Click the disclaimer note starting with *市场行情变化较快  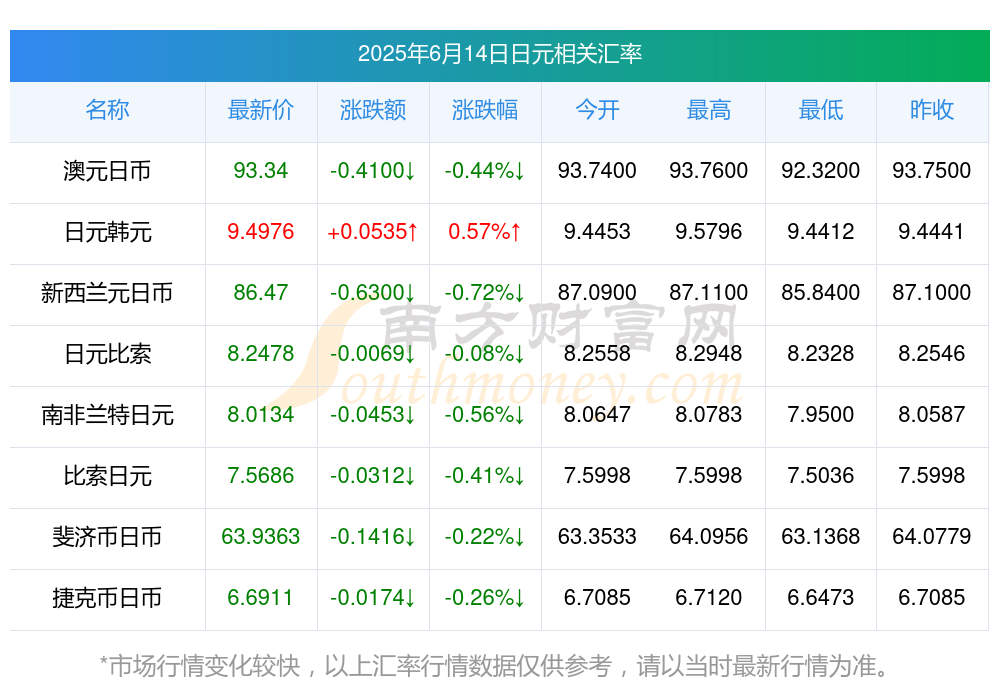[x=495, y=666]
